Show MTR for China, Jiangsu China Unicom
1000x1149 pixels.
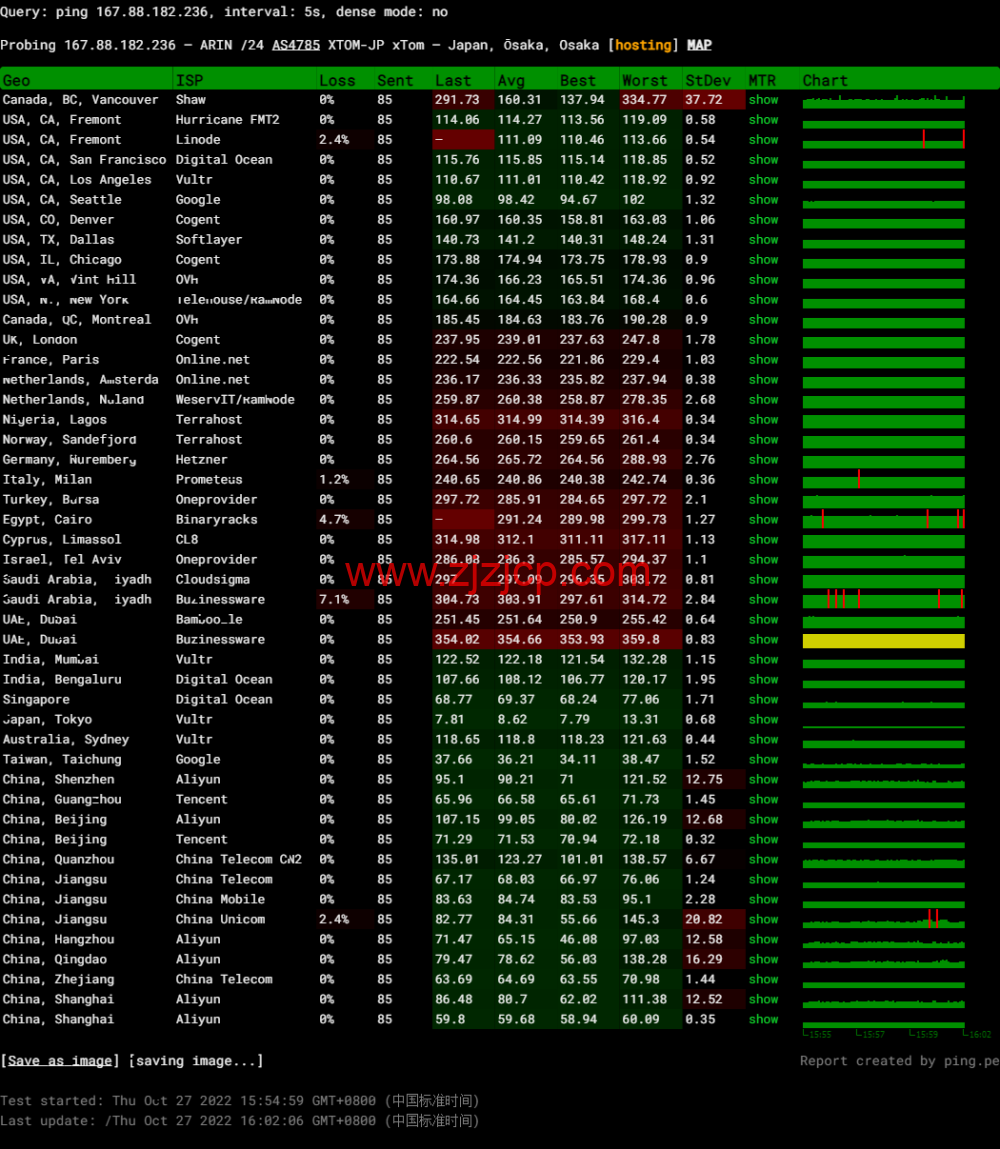click(763, 920)
